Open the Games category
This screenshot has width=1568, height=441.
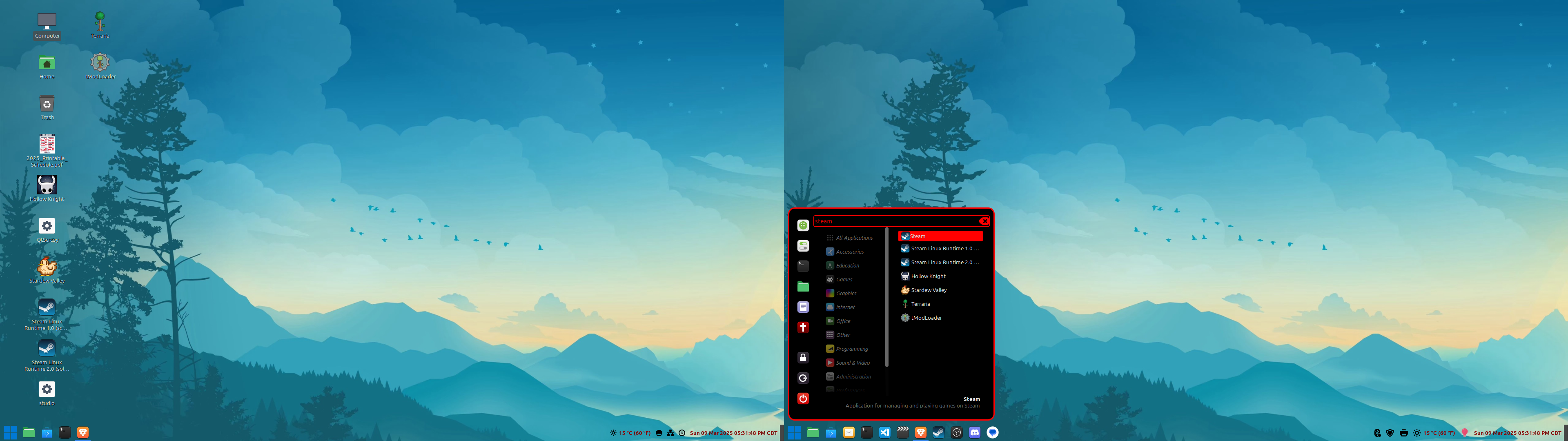point(844,280)
